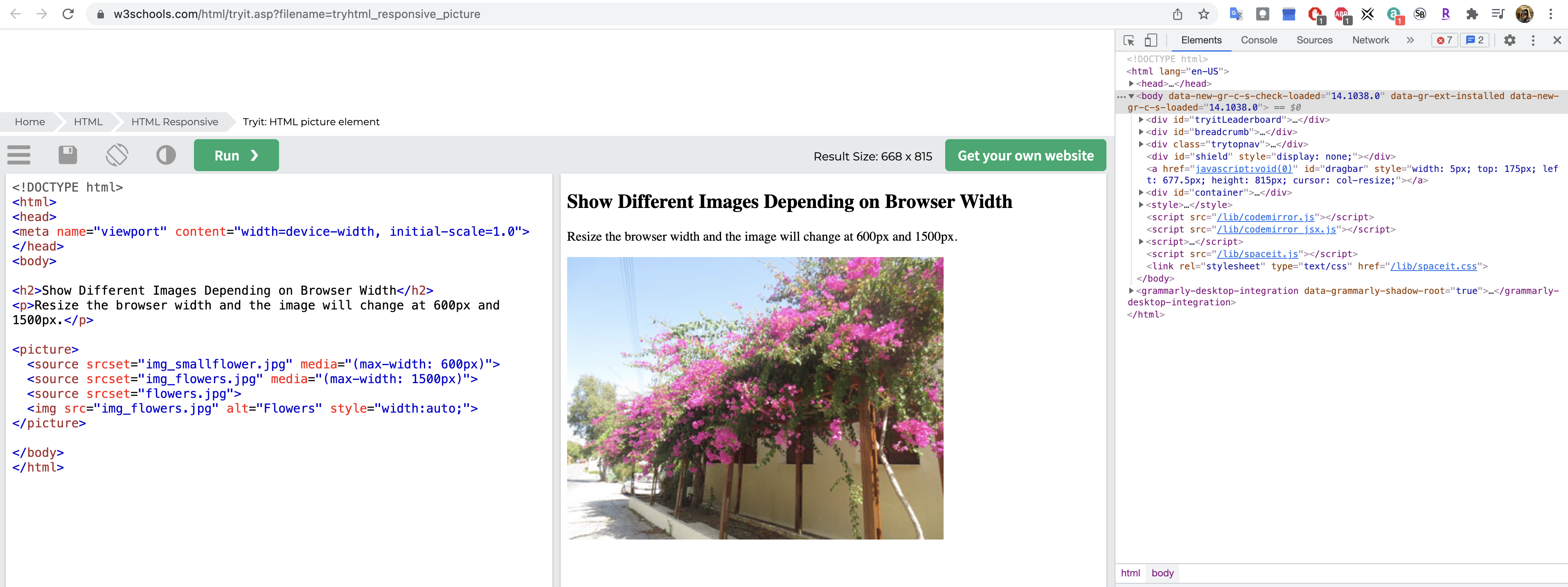The height and width of the screenshot is (587, 1568).
Task: Click the /lib/codemirror.js script link
Action: point(1266,217)
